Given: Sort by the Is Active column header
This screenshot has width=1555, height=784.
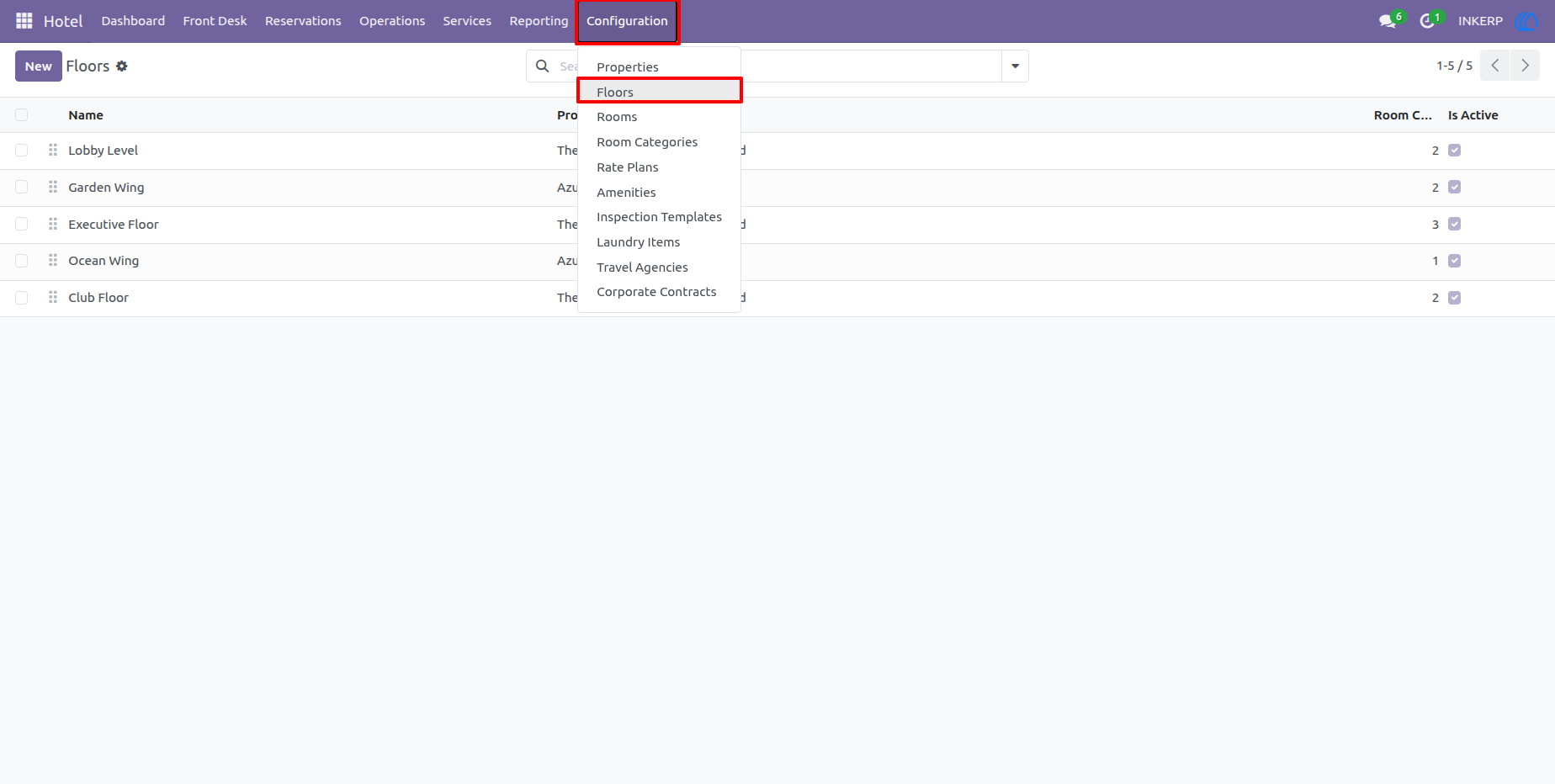Looking at the screenshot, I should point(1473,115).
